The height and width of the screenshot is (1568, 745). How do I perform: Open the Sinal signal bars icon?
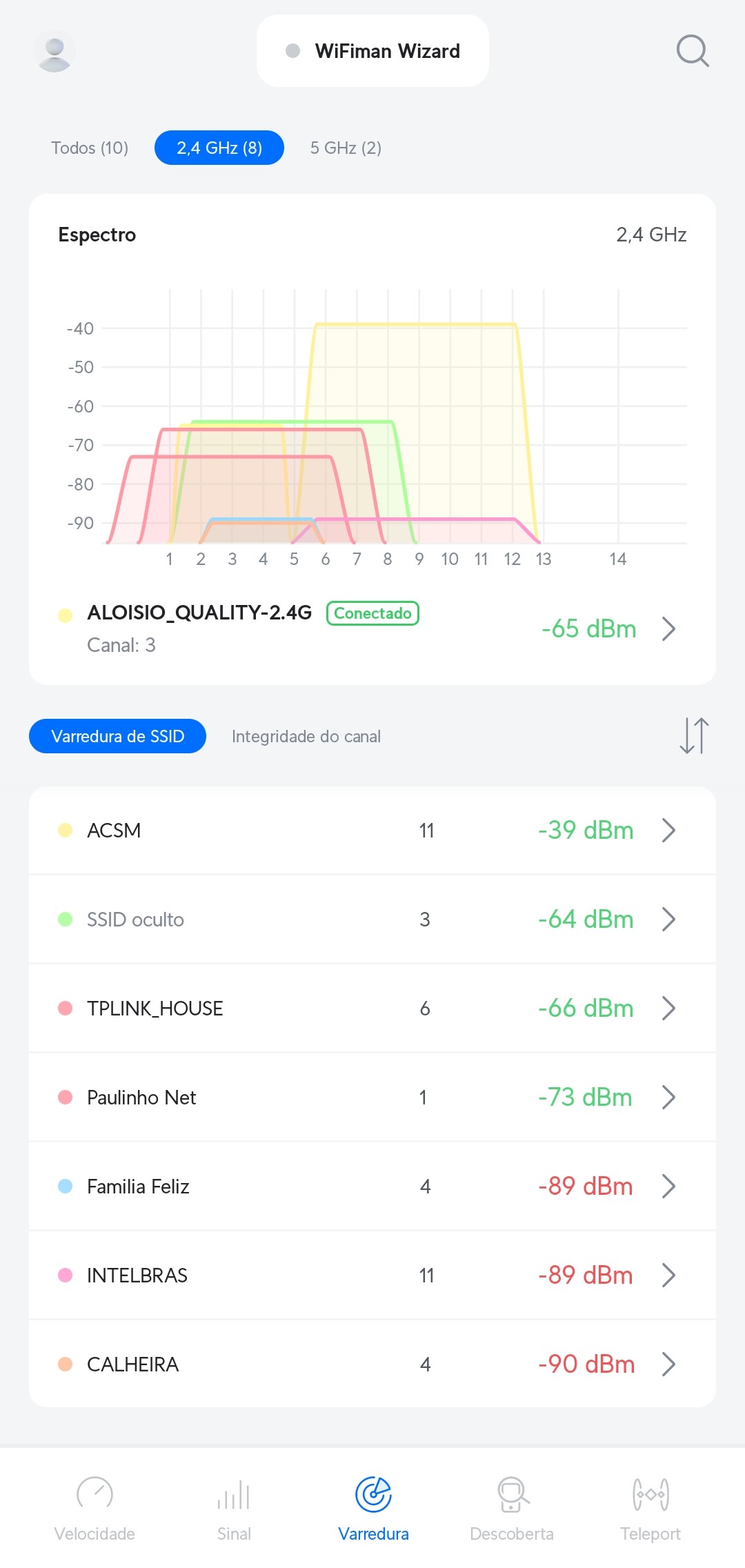[234, 1495]
